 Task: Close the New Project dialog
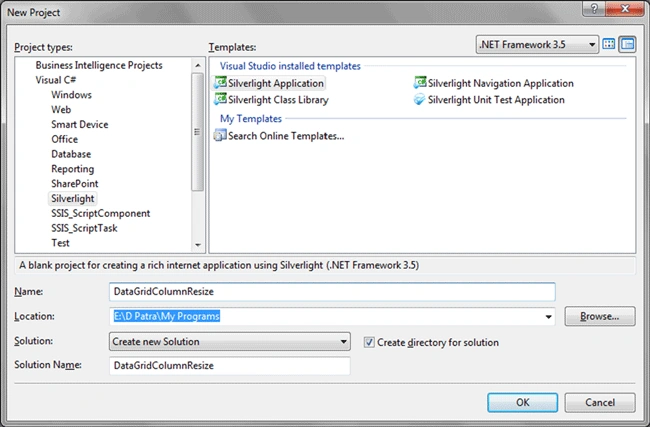[625, 8]
